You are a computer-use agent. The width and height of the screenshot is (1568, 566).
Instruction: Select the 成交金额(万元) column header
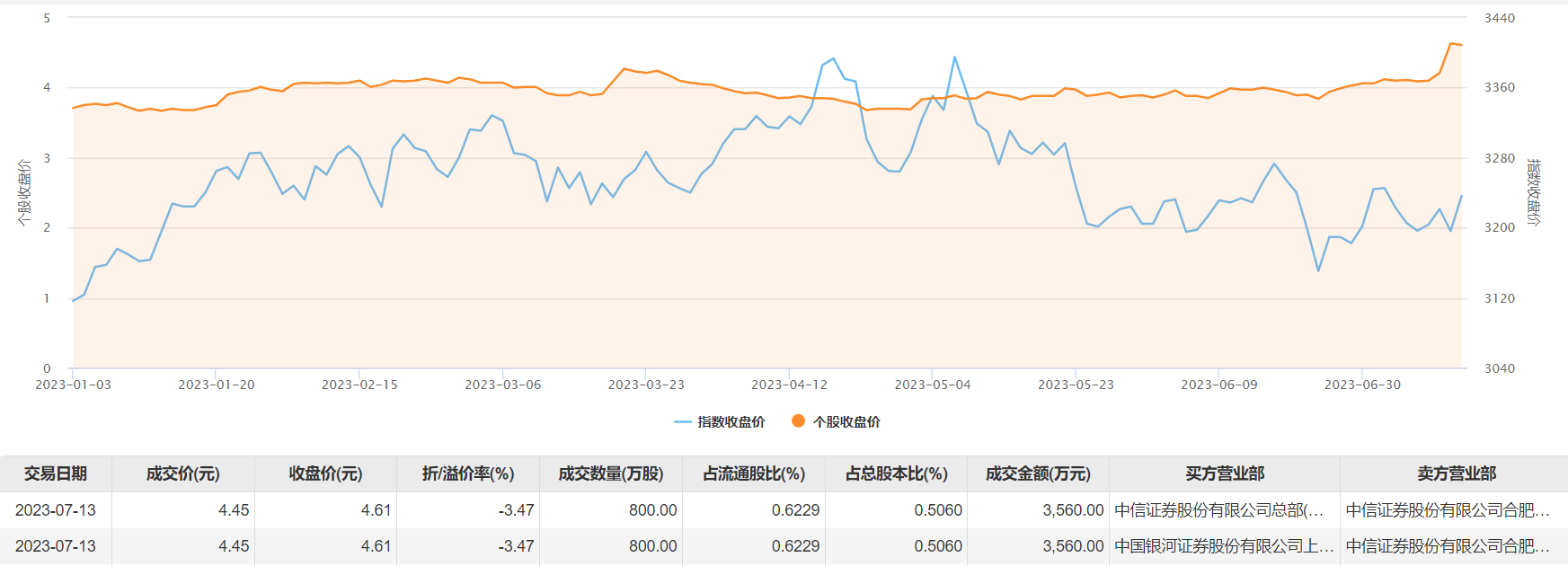1038,473
